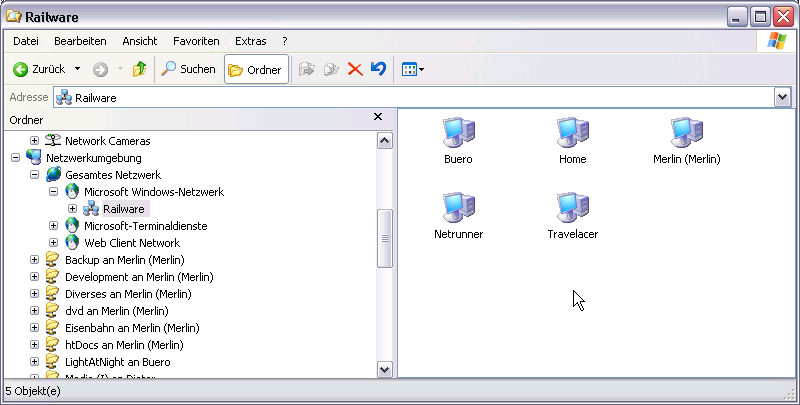Open the Datei menu
The width and height of the screenshot is (800, 405).
[x=26, y=41]
